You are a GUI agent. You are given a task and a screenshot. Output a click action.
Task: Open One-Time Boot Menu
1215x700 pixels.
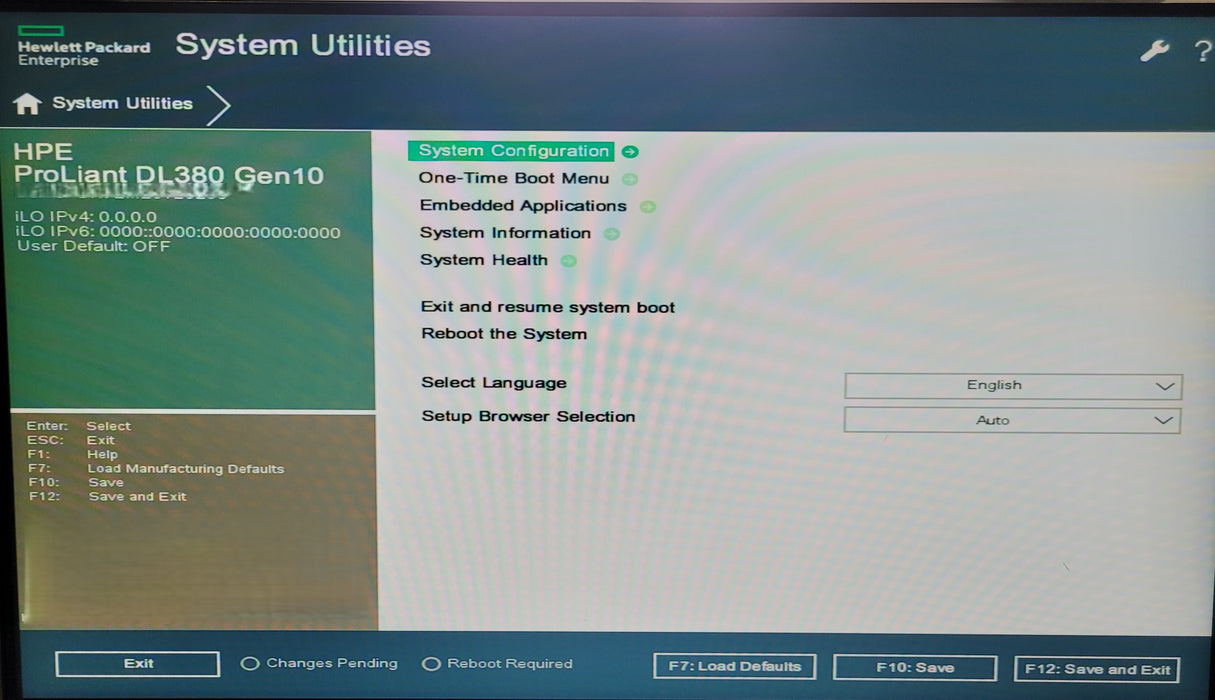pyautogui.click(x=514, y=179)
